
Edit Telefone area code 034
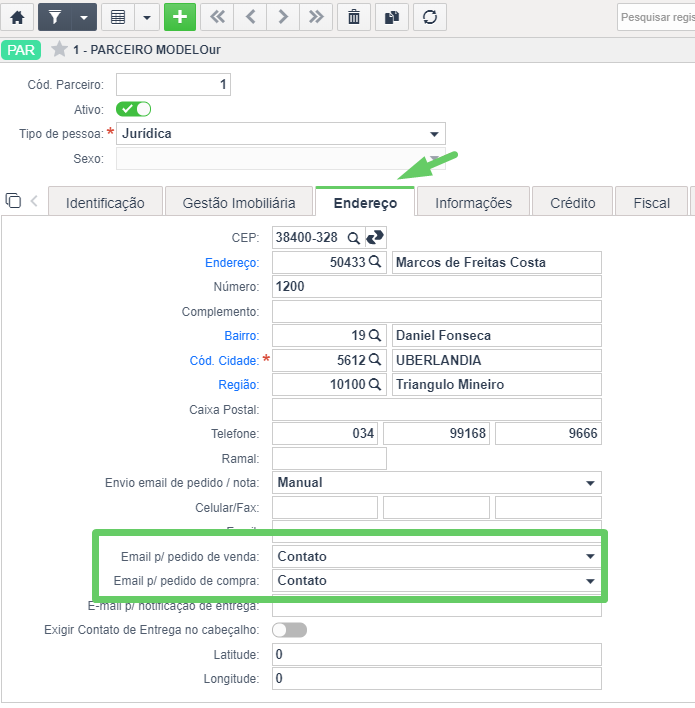[325, 433]
